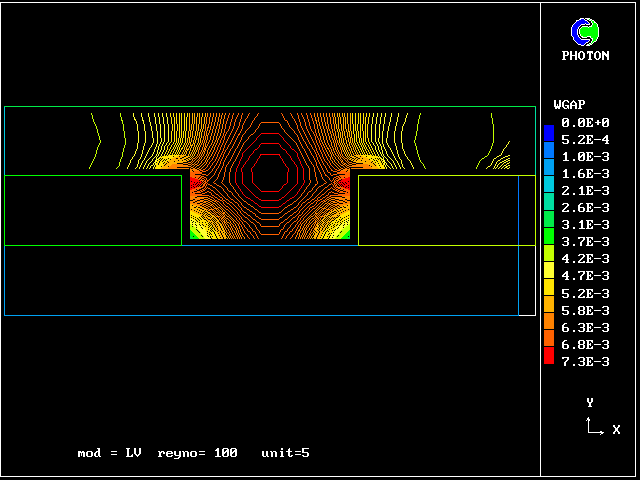Image resolution: width=640 pixels, height=480 pixels.
Task: Pick the 5.2E-3 legend value
Action: 585,293
